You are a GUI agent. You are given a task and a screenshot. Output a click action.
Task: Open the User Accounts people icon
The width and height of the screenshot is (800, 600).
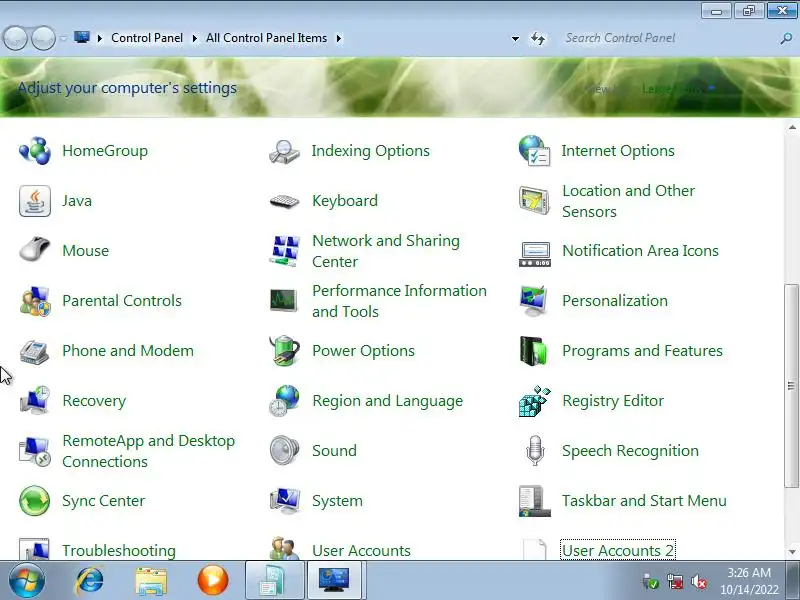click(x=284, y=549)
